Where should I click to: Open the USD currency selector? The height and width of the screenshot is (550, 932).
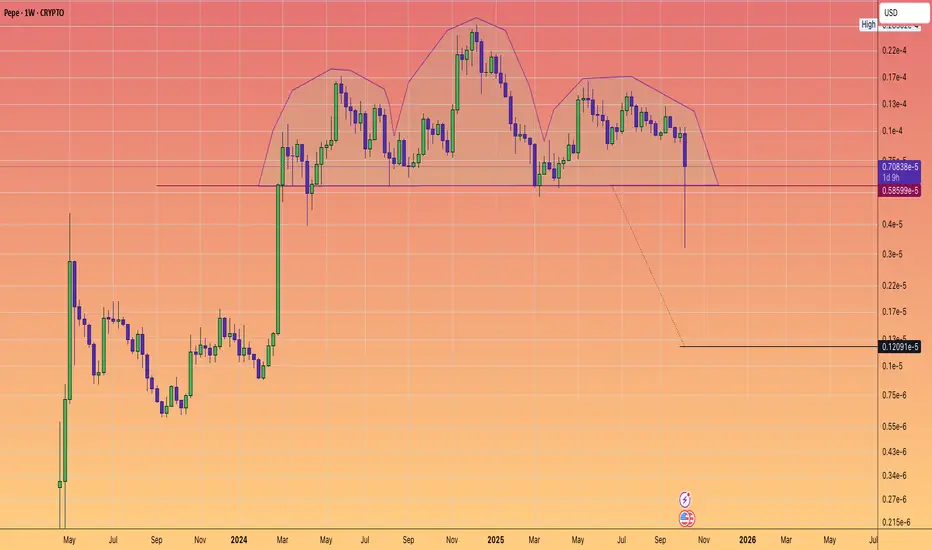[x=901, y=12]
